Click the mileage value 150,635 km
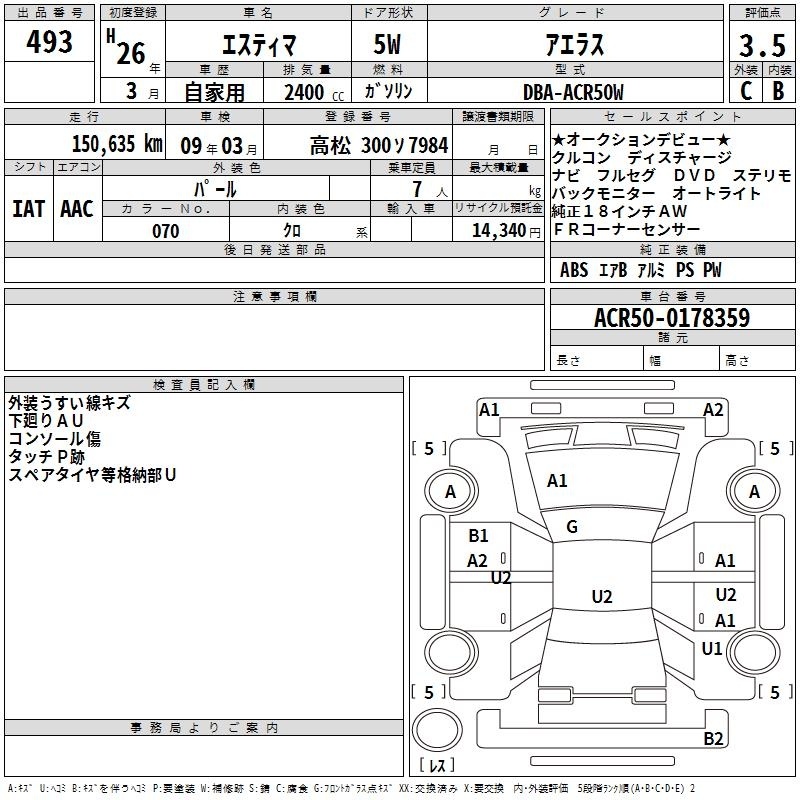This screenshot has height=800, width=800. click(x=117, y=144)
